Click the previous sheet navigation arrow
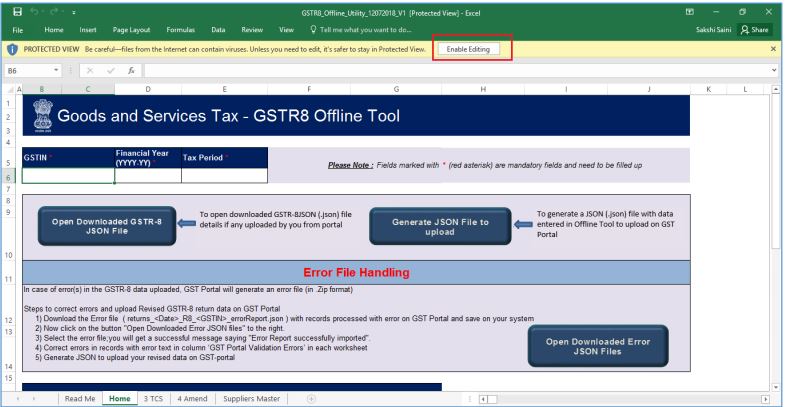The height and width of the screenshot is (407, 787). (x=19, y=399)
